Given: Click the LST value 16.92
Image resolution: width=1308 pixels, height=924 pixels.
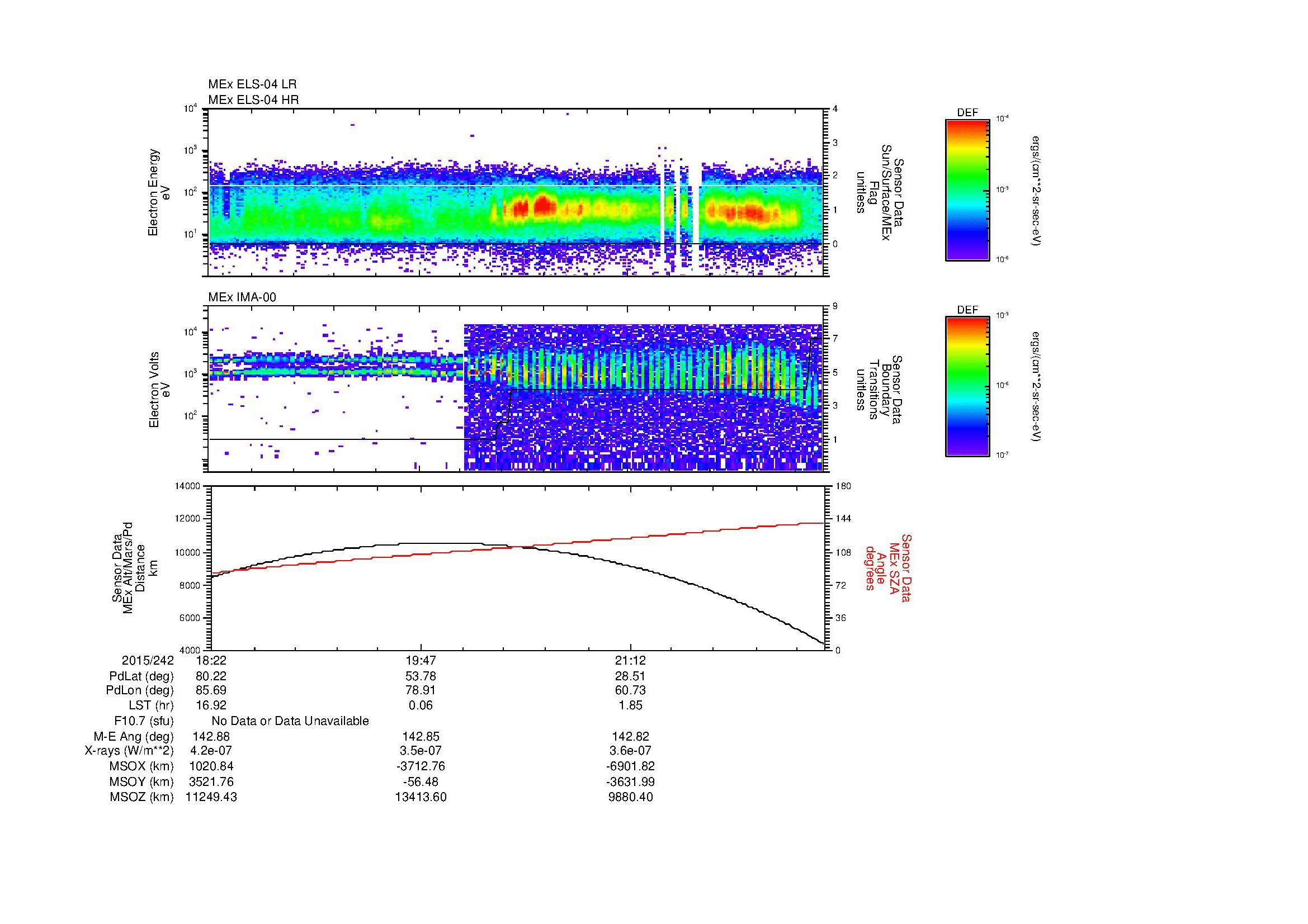Looking at the screenshot, I should (211, 705).
